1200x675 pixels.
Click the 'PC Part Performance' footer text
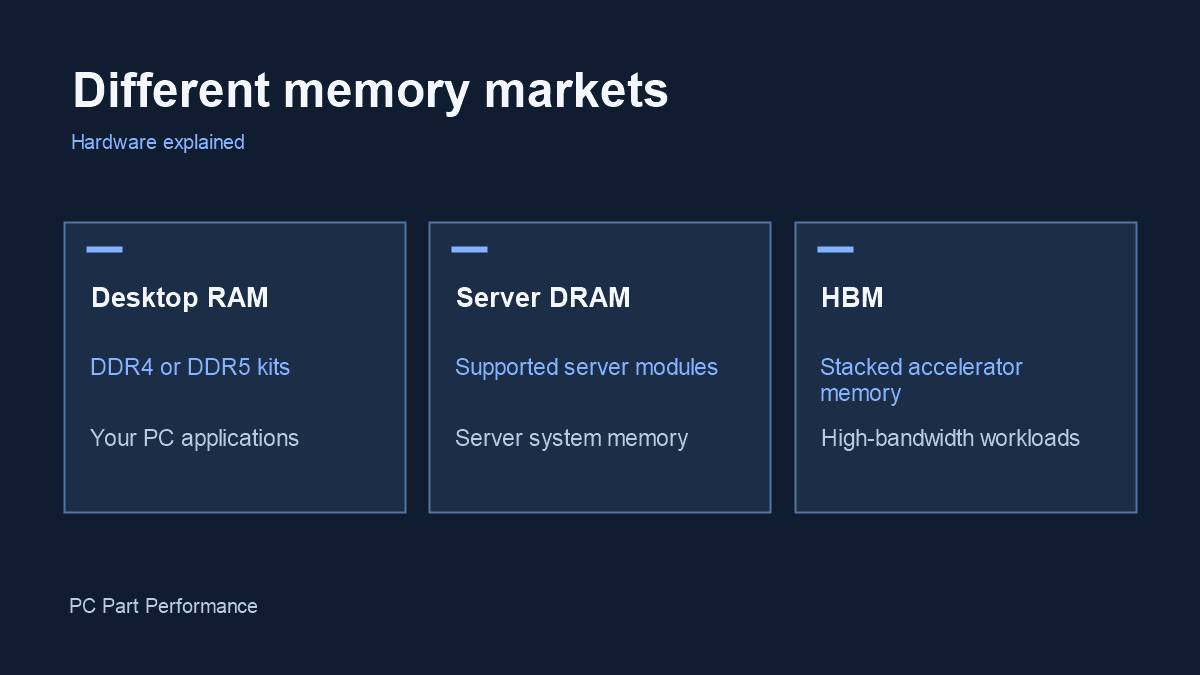tap(163, 606)
